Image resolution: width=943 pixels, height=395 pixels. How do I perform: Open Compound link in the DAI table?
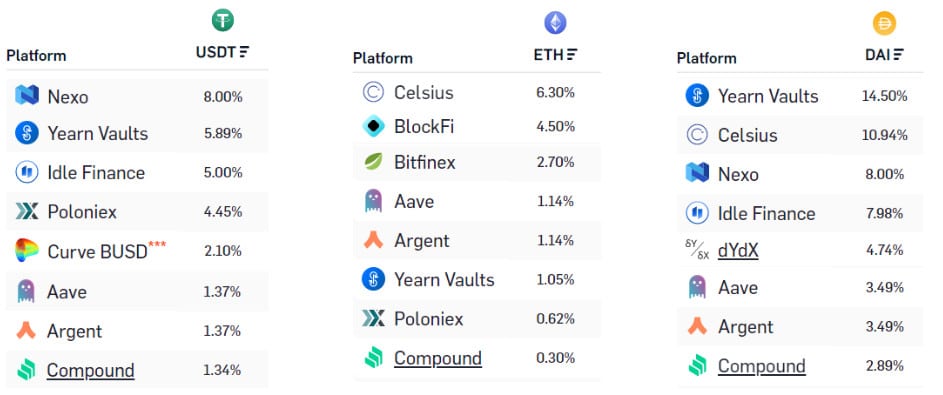[761, 366]
